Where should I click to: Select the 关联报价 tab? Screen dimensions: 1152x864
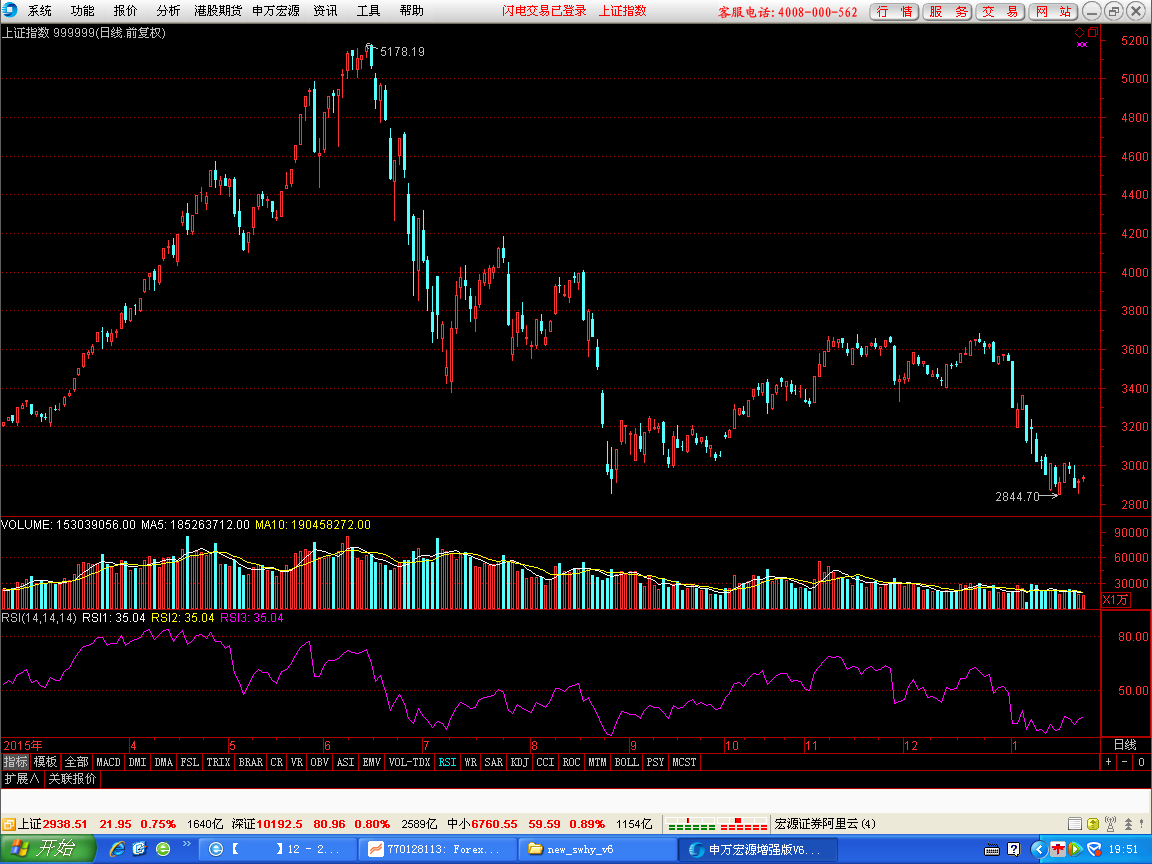tap(72, 778)
